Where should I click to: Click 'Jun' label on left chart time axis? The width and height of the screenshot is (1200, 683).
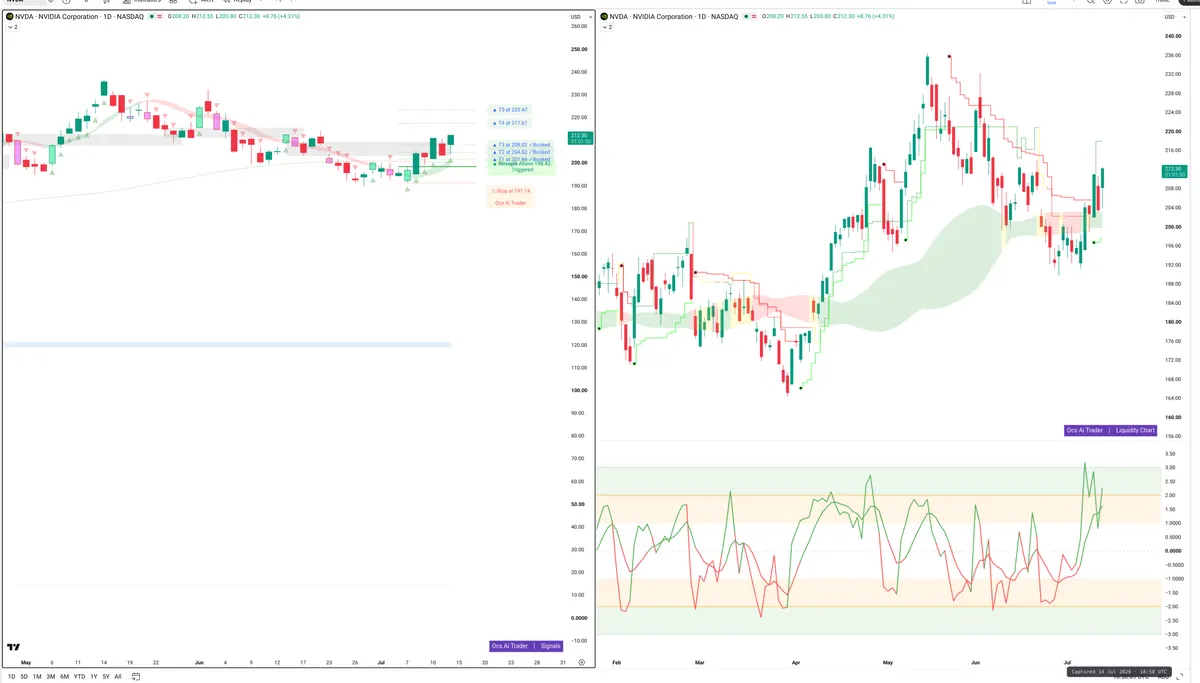pyautogui.click(x=199, y=663)
